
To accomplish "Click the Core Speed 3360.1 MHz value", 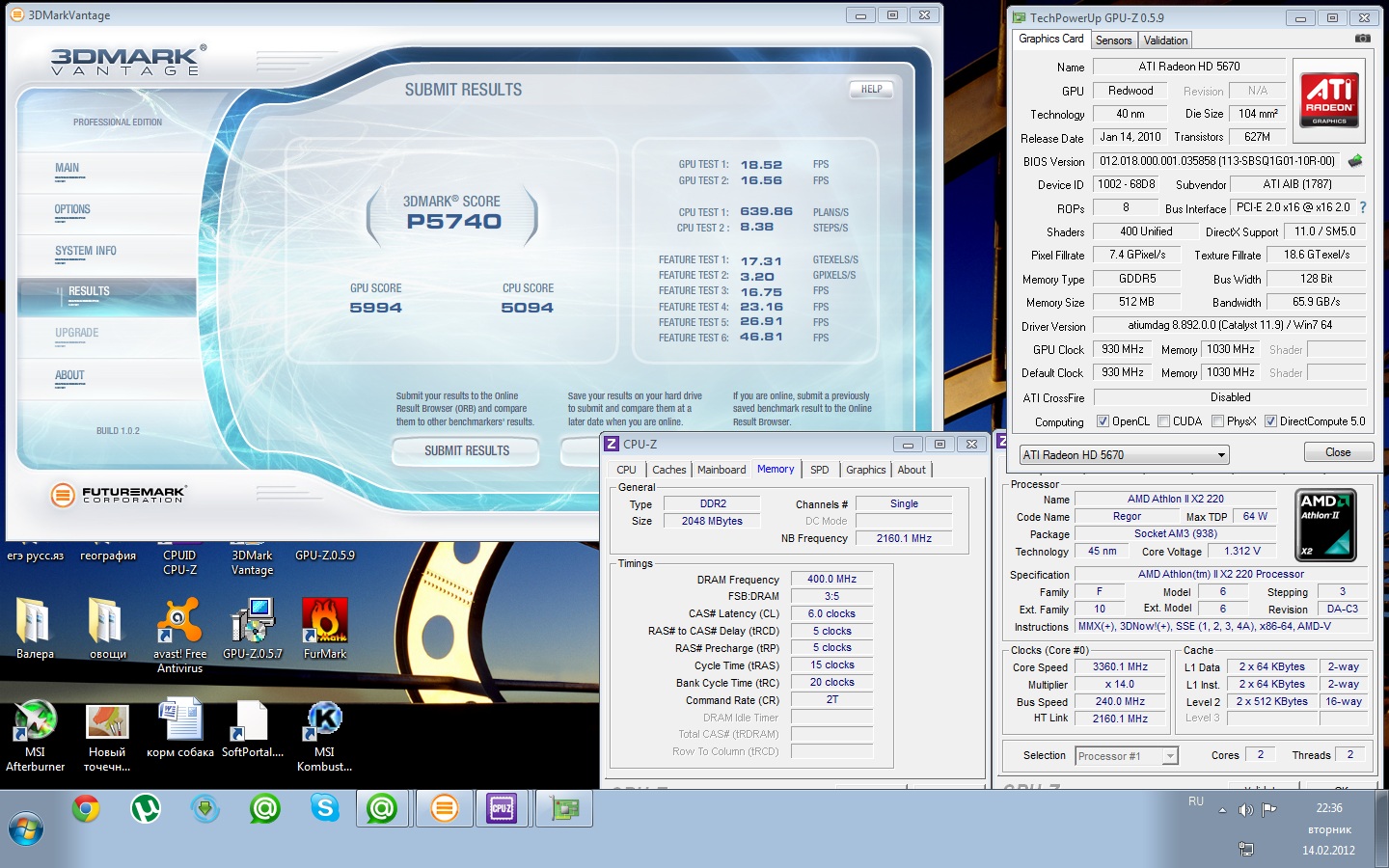I will click(1120, 667).
